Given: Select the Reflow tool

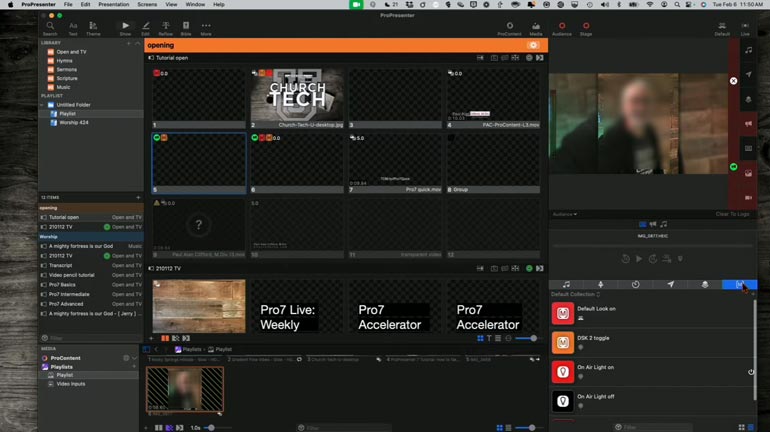Looking at the screenshot, I should [166, 28].
